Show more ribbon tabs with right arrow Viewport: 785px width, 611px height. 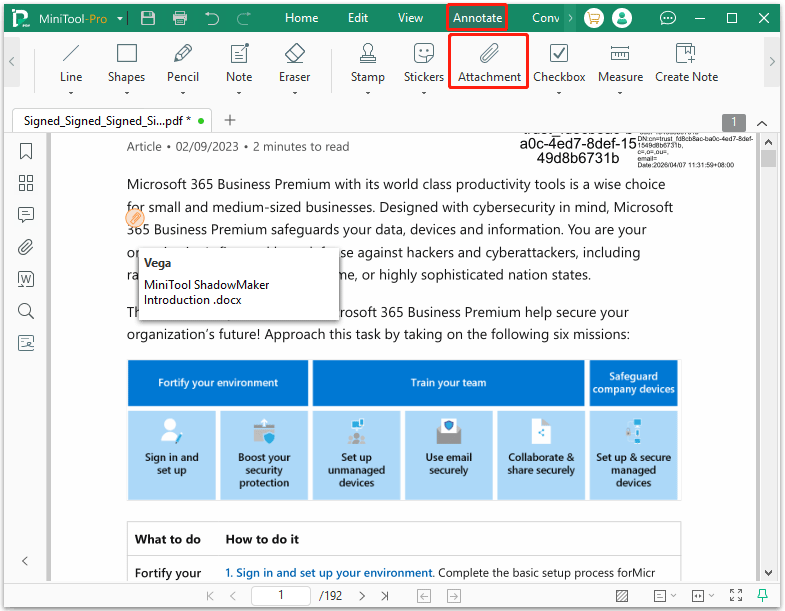[570, 19]
